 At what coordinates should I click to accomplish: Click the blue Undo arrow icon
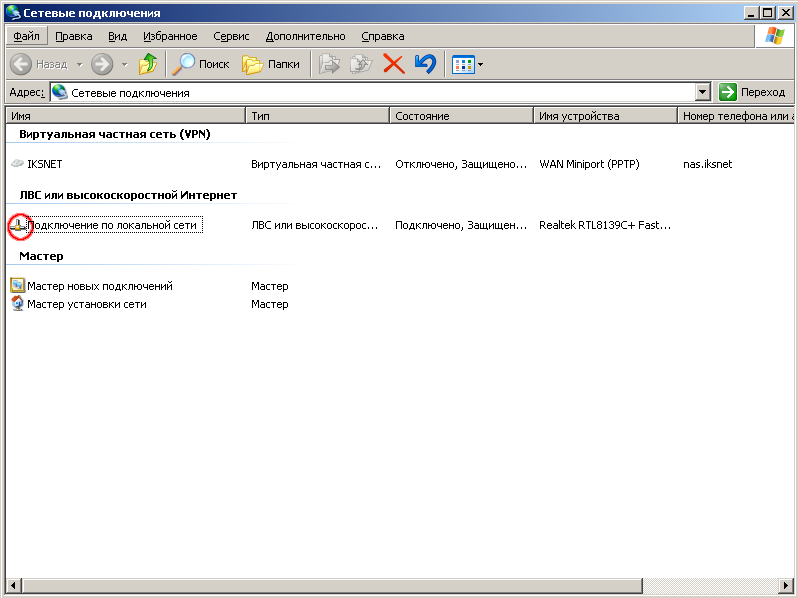coord(425,64)
